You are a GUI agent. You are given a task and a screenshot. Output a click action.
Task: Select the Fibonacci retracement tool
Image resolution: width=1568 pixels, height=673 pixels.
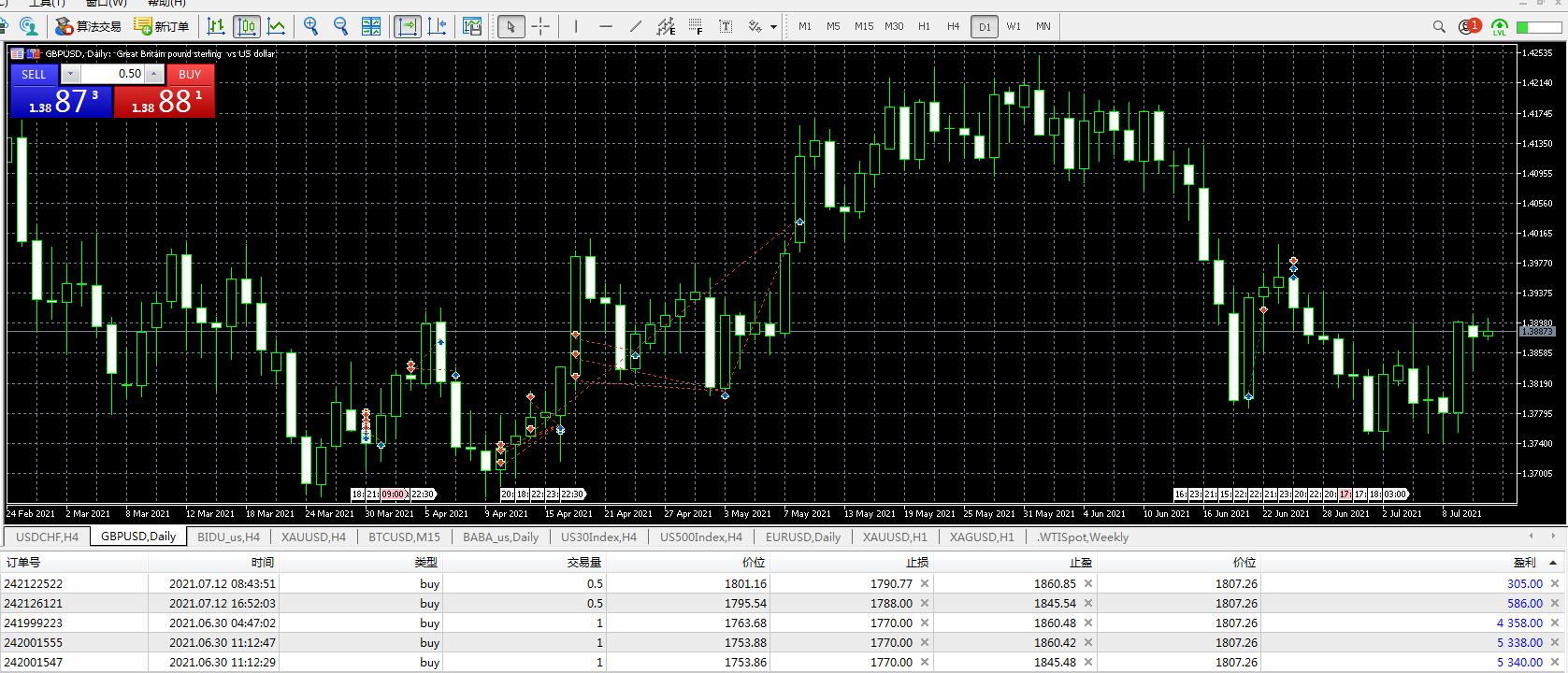(x=696, y=26)
